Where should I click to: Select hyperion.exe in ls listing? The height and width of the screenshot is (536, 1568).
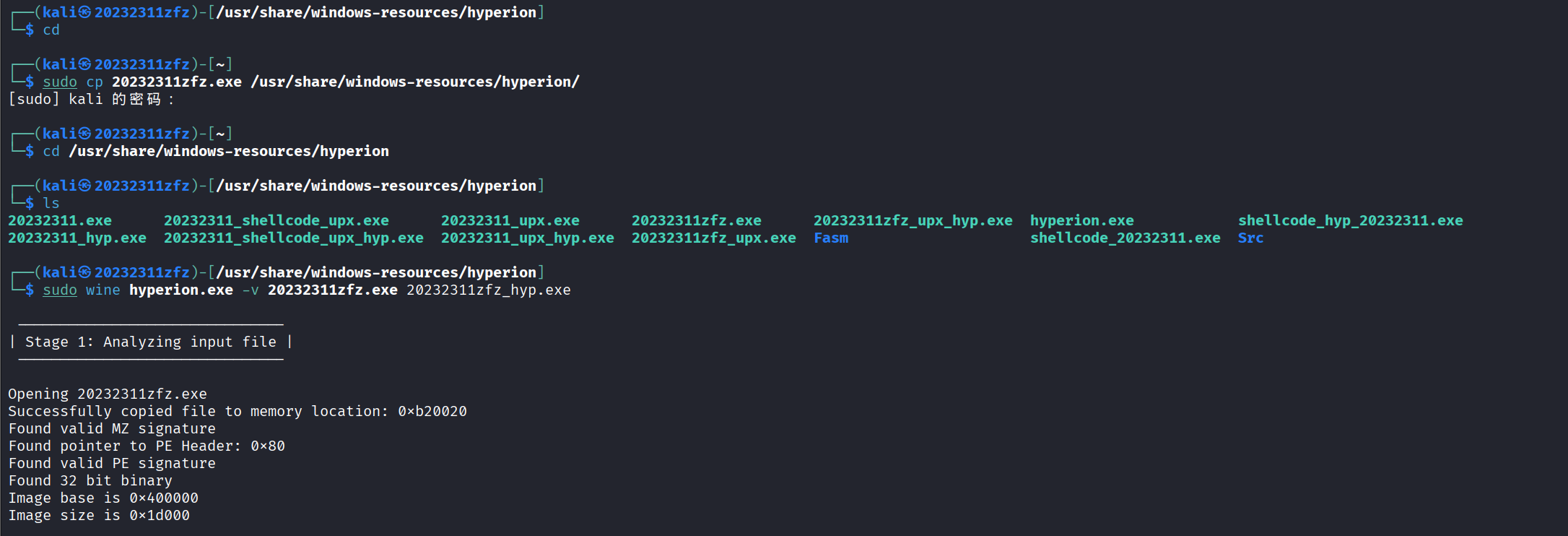[1082, 220]
